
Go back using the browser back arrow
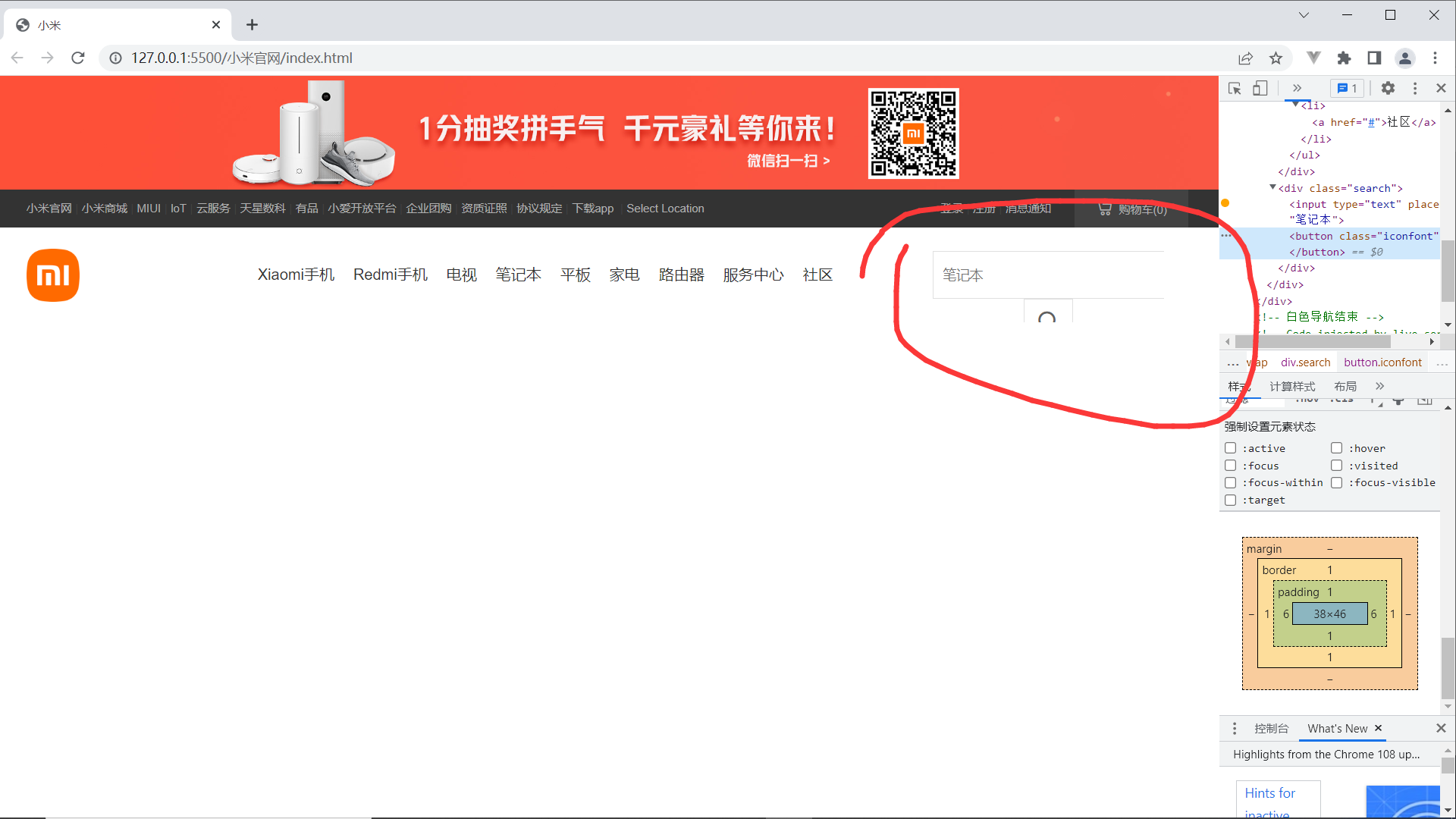[x=17, y=58]
